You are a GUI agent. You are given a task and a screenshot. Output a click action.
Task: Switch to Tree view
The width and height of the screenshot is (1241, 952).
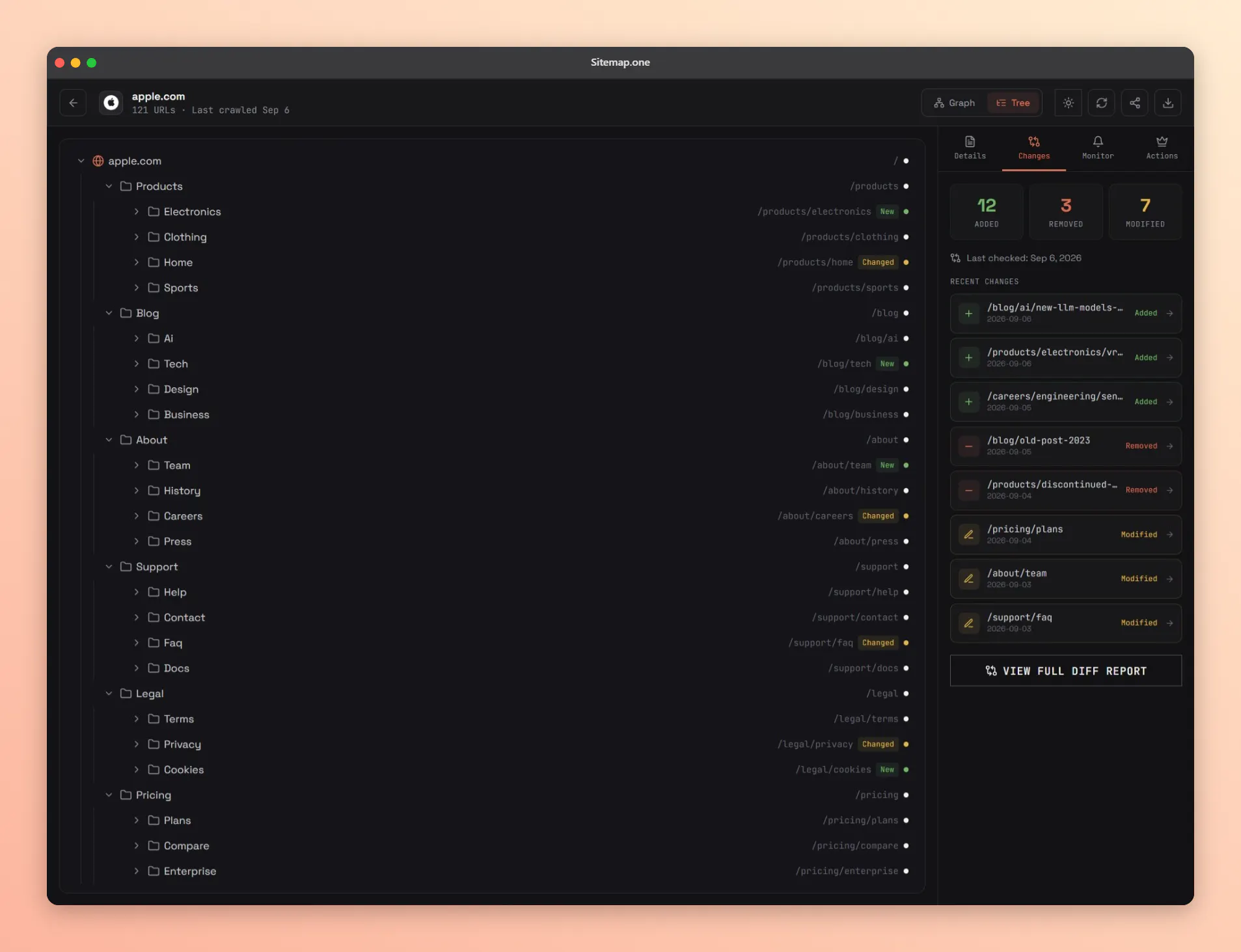tap(1013, 103)
